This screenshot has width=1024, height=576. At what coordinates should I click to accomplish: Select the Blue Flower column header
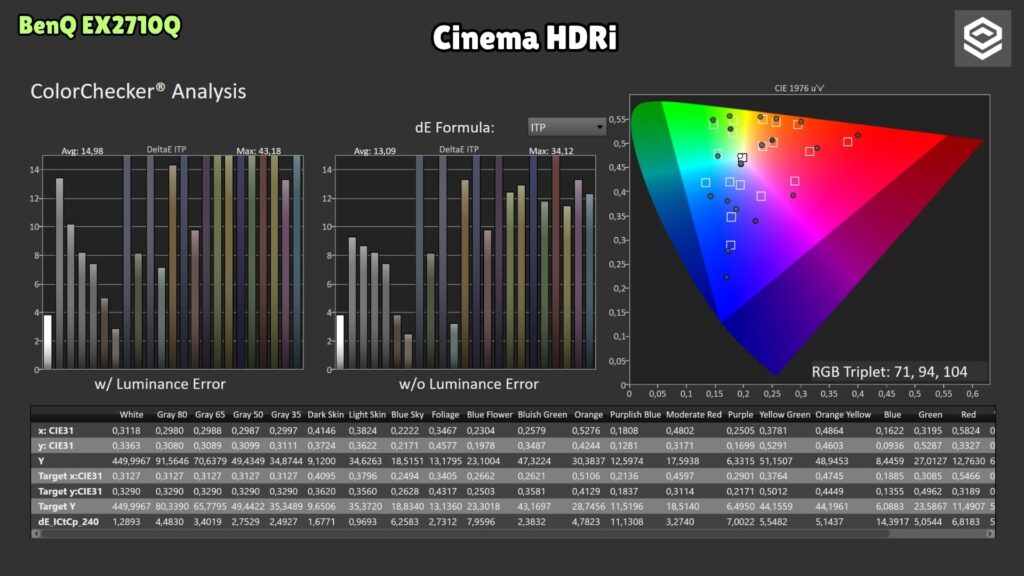(490, 415)
